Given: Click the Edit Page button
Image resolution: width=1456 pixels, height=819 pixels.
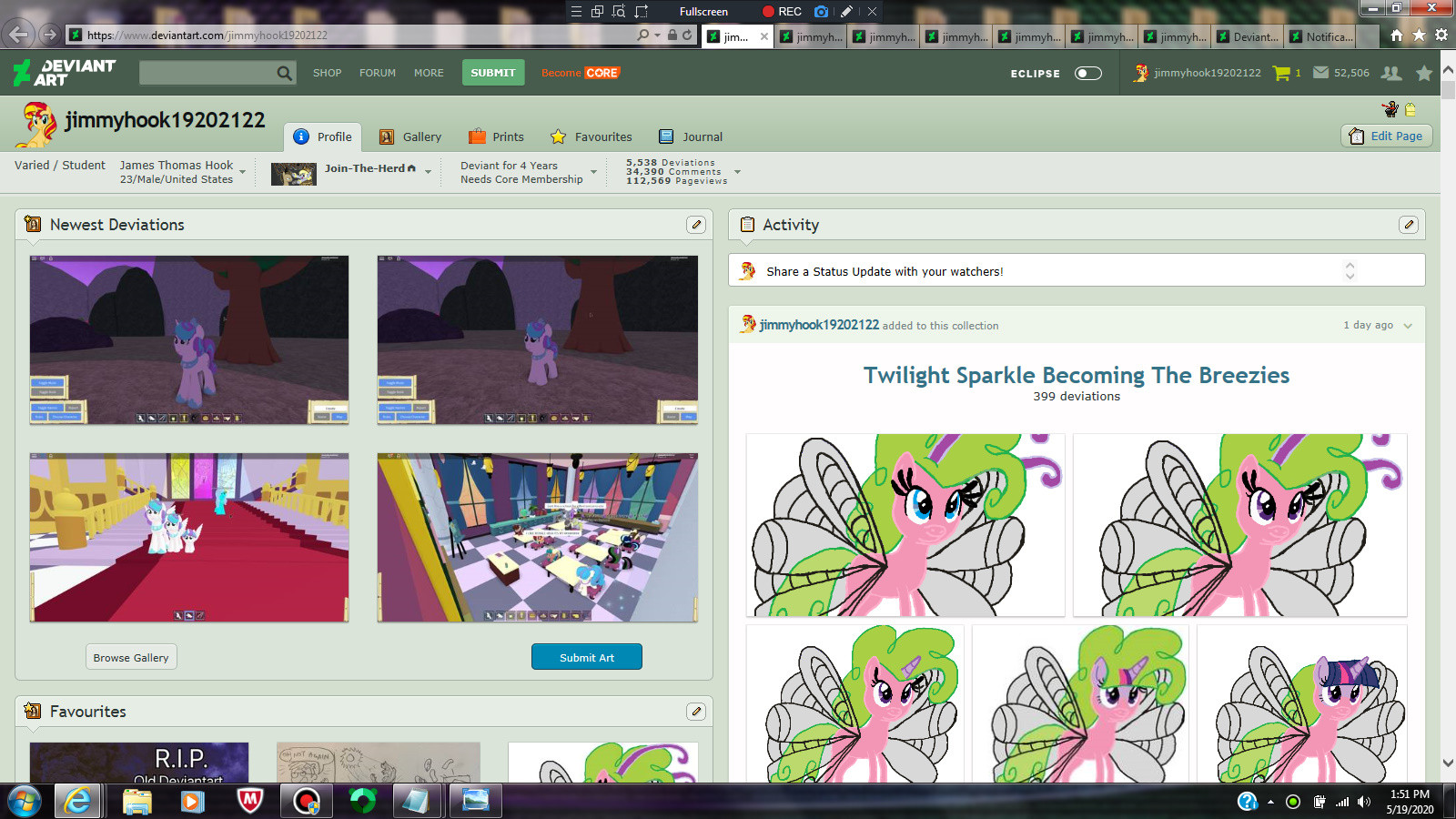Looking at the screenshot, I should pyautogui.click(x=1387, y=136).
